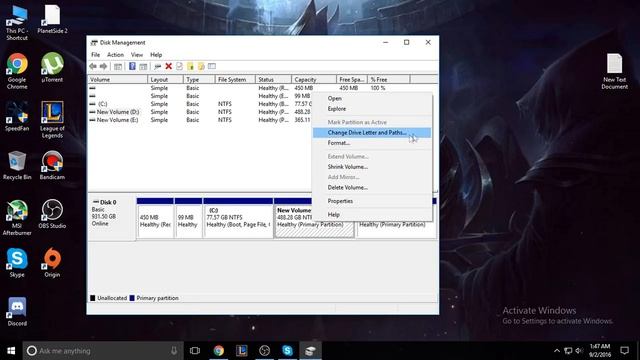640x360 pixels.
Task: Open the Action menu
Action: click(115, 55)
